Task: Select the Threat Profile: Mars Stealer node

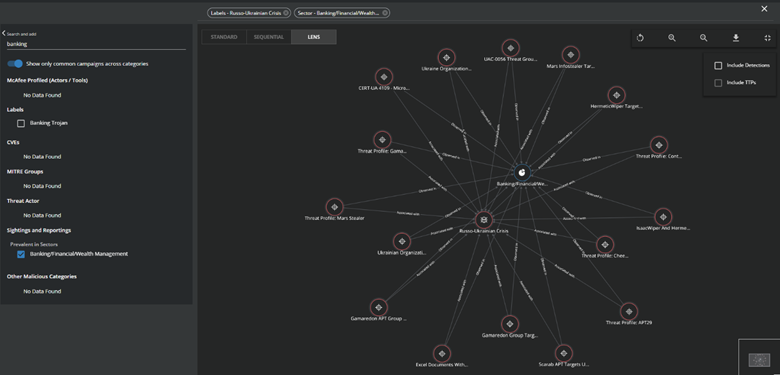Action: click(334, 207)
